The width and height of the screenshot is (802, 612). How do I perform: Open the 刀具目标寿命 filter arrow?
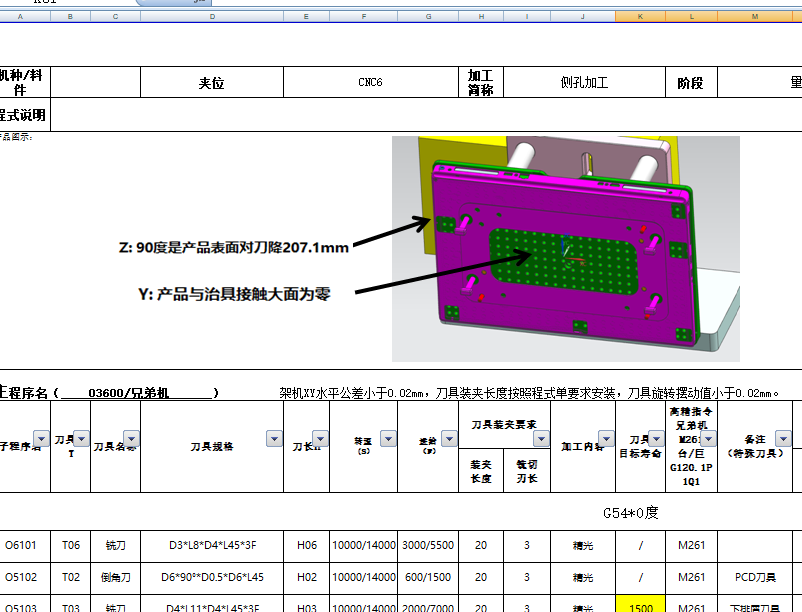point(657,437)
